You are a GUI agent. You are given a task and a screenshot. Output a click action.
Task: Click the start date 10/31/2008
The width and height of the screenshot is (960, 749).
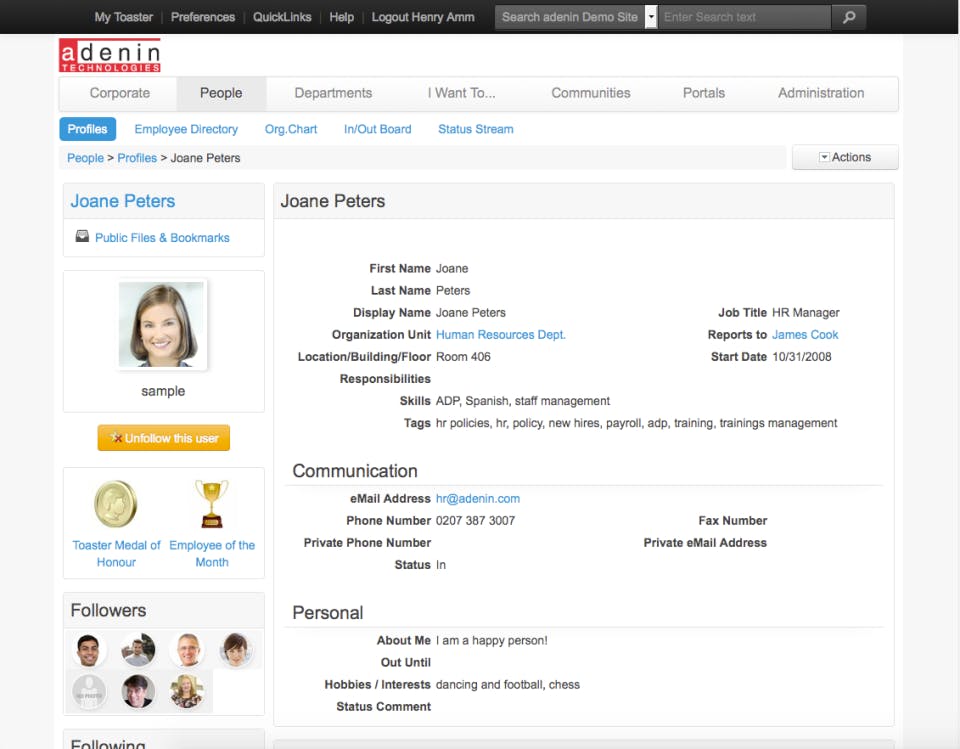click(801, 357)
